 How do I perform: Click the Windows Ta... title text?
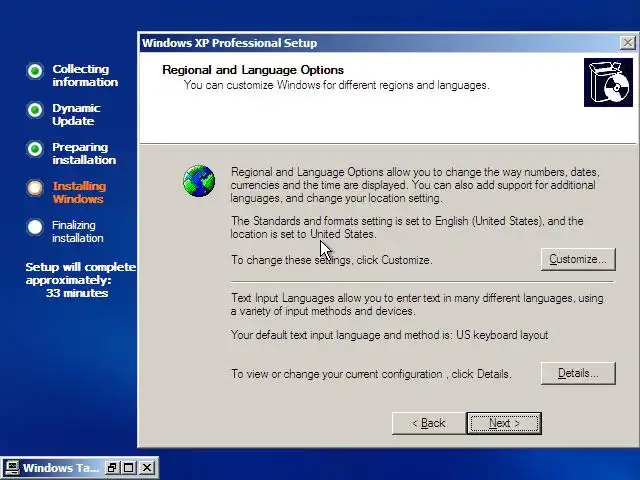coord(61,468)
